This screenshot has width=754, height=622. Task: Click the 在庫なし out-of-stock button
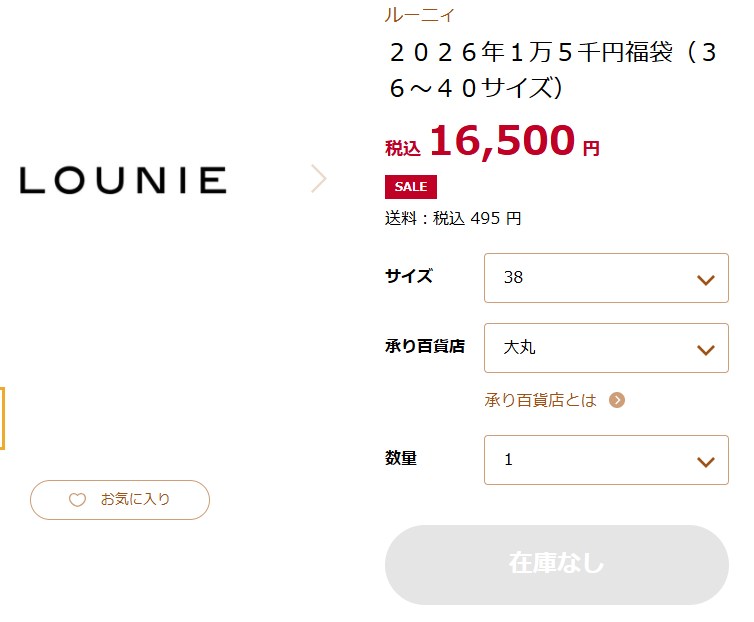(556, 564)
